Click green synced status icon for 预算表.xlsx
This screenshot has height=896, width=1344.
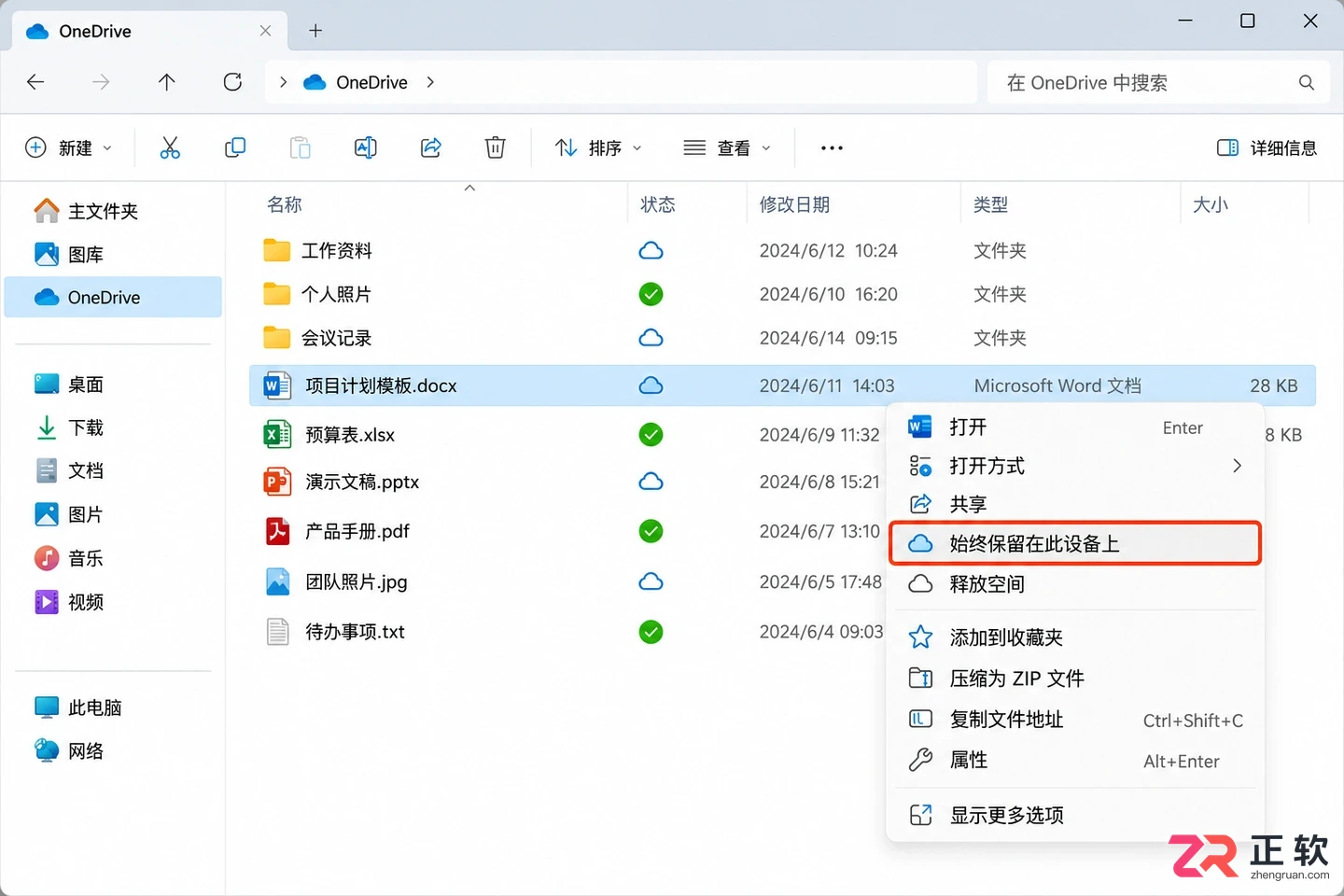point(651,434)
